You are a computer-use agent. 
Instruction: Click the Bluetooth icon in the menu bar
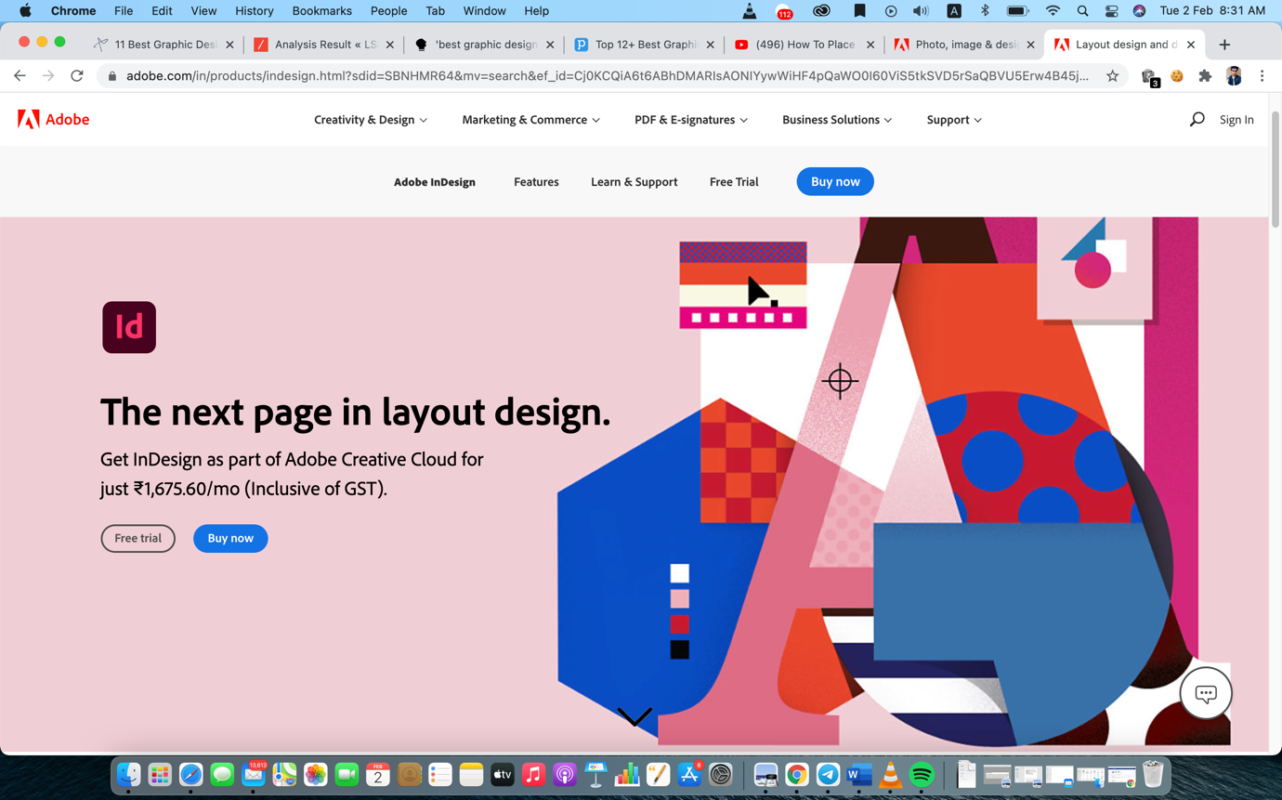984,11
